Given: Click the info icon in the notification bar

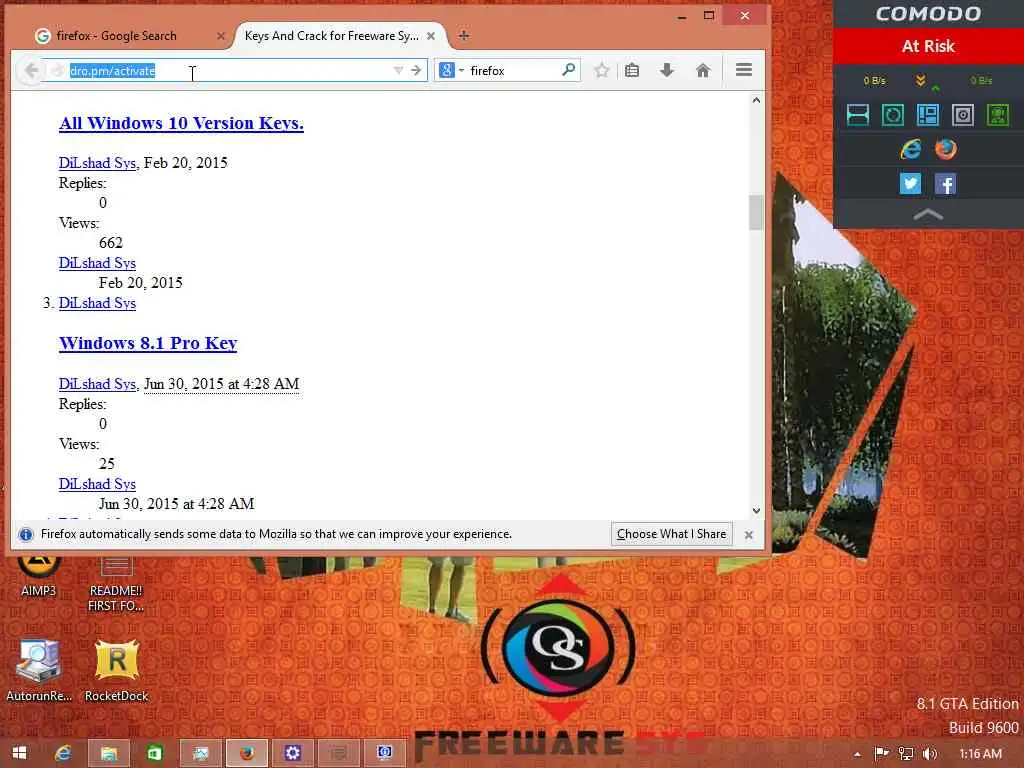Looking at the screenshot, I should tap(25, 534).
